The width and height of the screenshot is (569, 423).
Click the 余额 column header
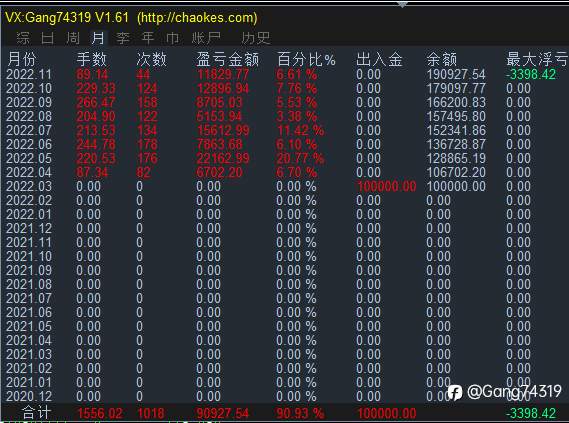(442, 59)
